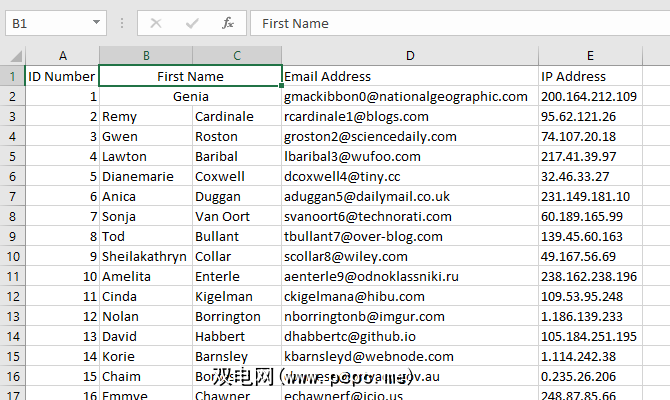Select row 9 header

click(12, 236)
